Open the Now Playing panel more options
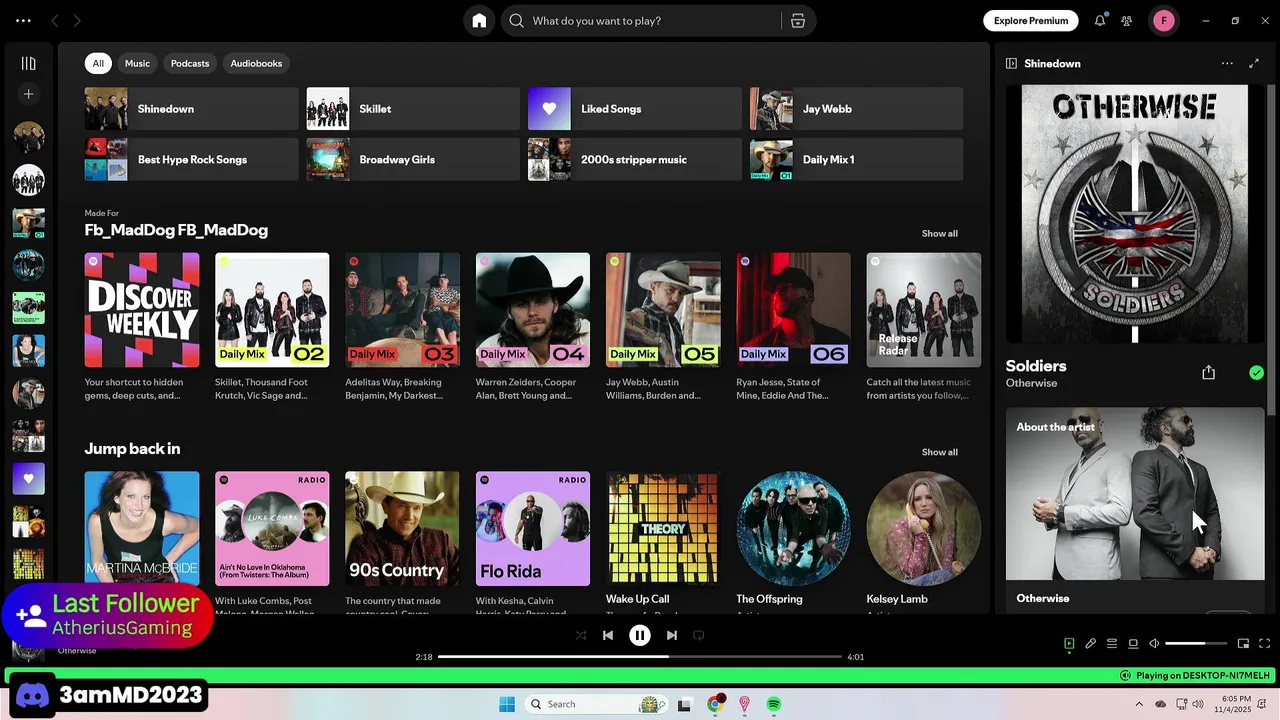 (1227, 63)
